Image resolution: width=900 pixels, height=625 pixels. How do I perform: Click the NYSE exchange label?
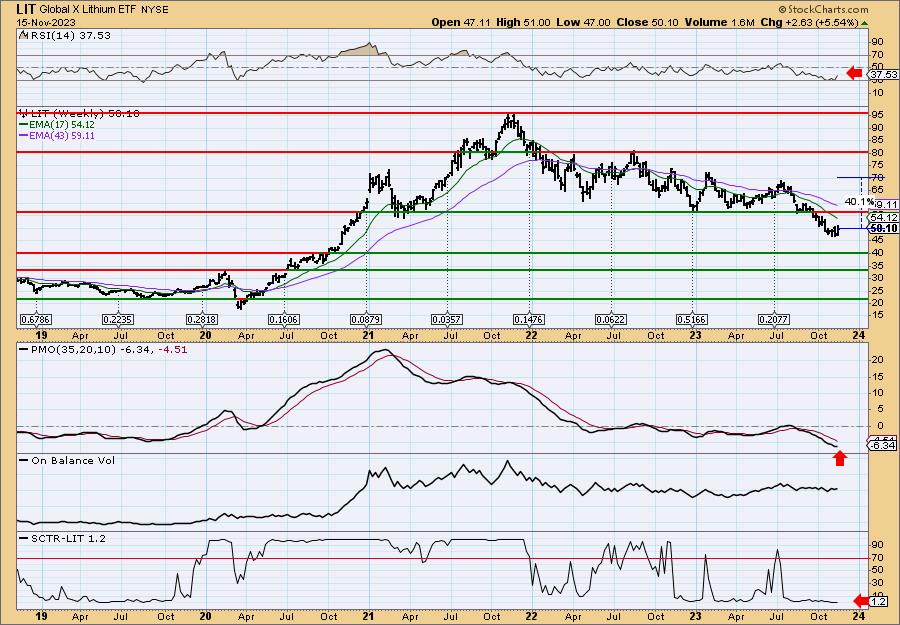pyautogui.click(x=155, y=10)
